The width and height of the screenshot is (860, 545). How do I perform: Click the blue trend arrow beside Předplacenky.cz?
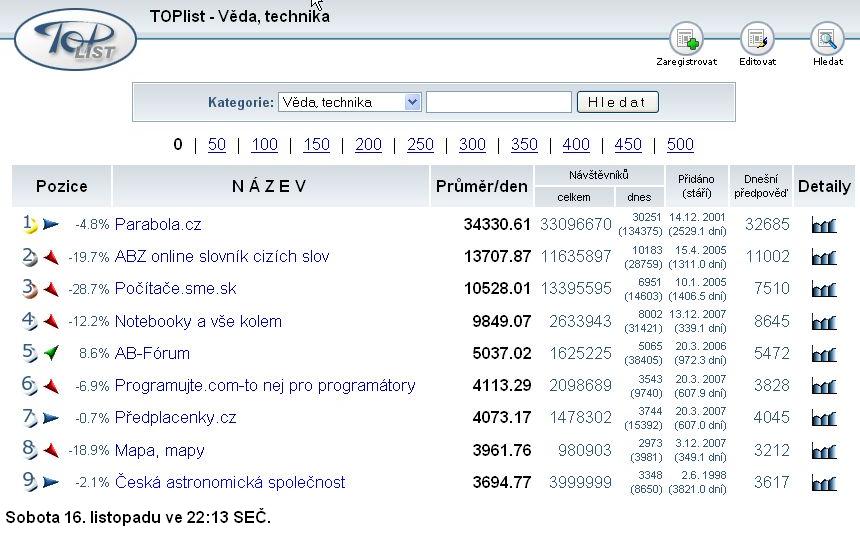50,418
